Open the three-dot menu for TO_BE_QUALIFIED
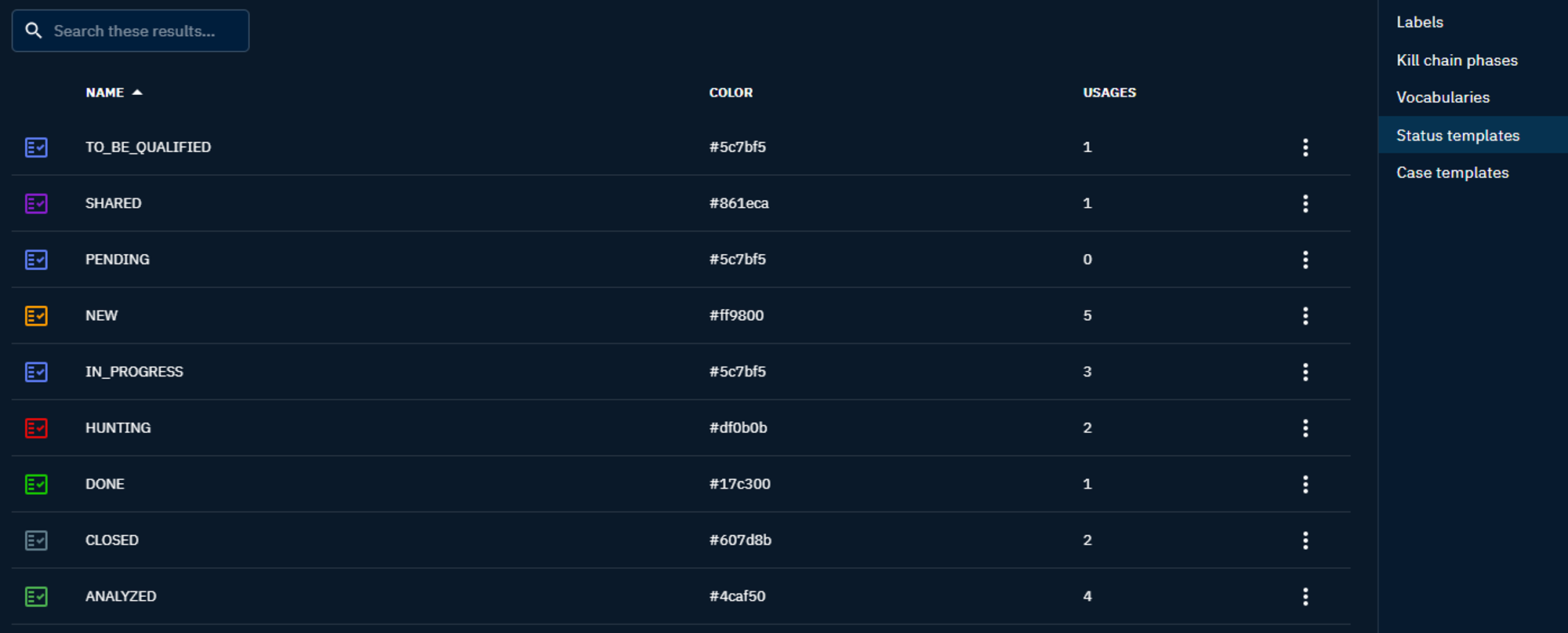1568x633 pixels. [1305, 147]
